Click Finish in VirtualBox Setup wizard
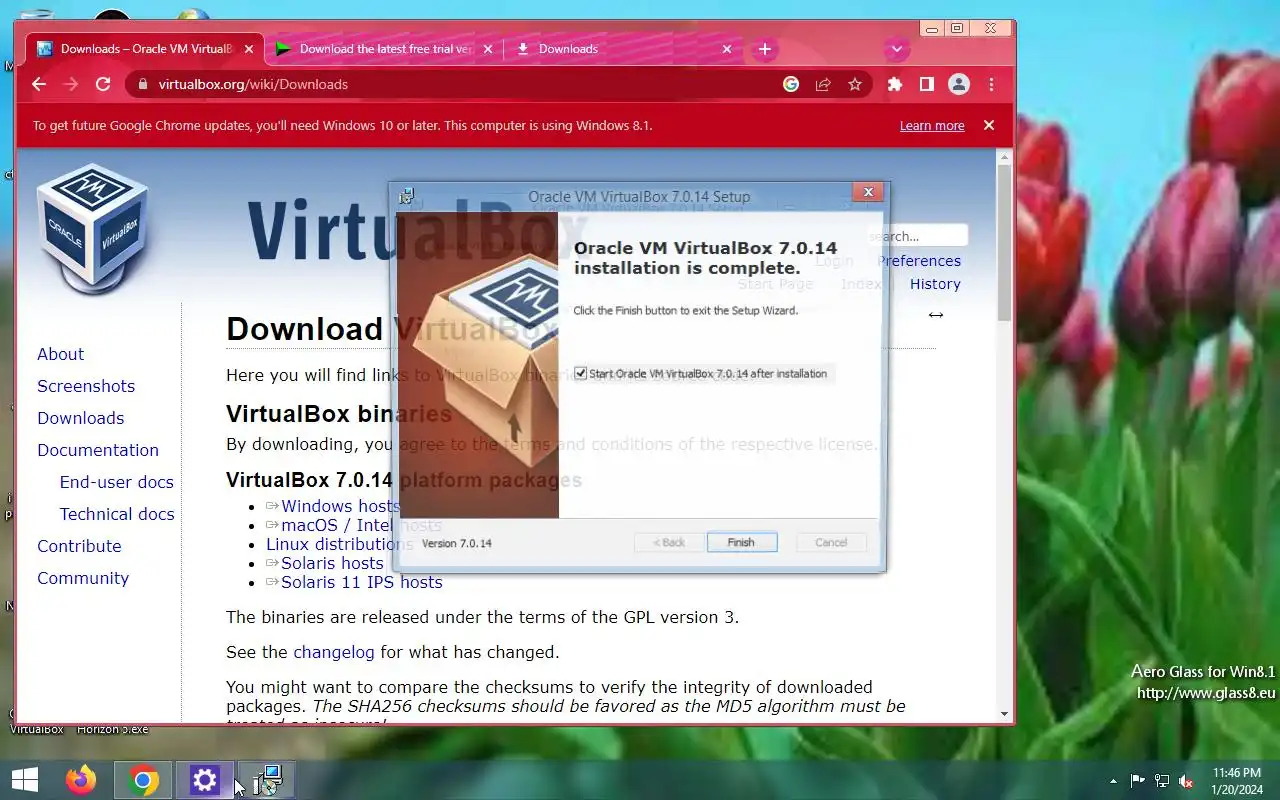Image resolution: width=1280 pixels, height=800 pixels. pyautogui.click(x=741, y=542)
